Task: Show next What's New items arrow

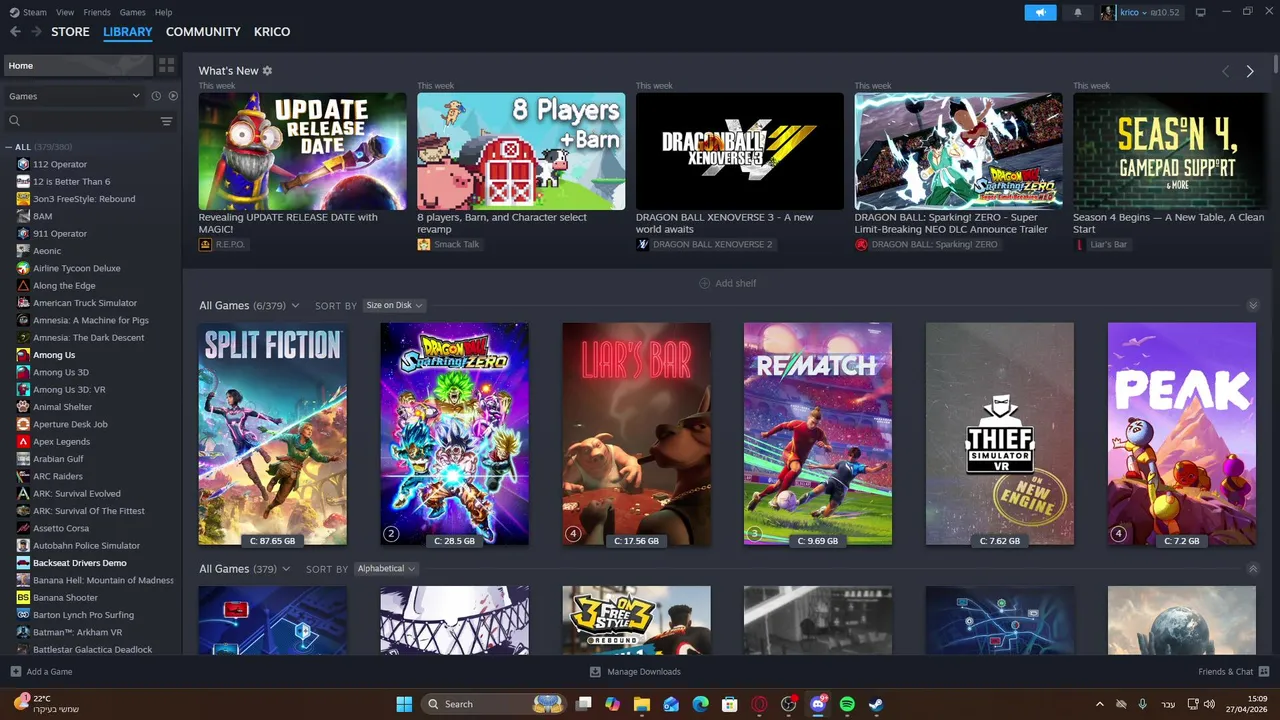Action: click(1250, 71)
